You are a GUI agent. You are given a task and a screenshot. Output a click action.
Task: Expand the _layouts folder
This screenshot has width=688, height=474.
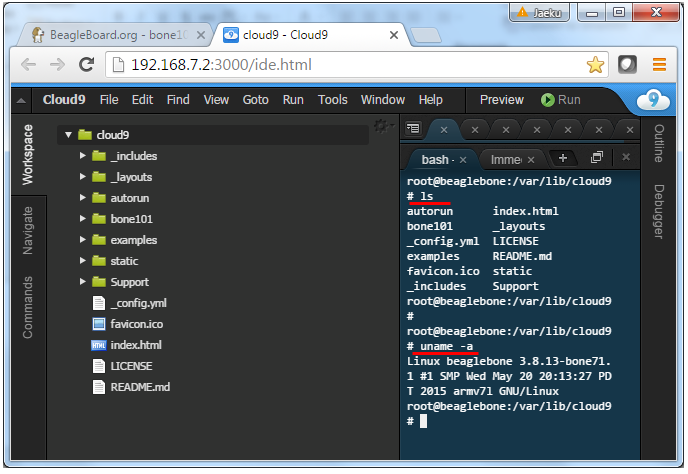tap(82, 177)
